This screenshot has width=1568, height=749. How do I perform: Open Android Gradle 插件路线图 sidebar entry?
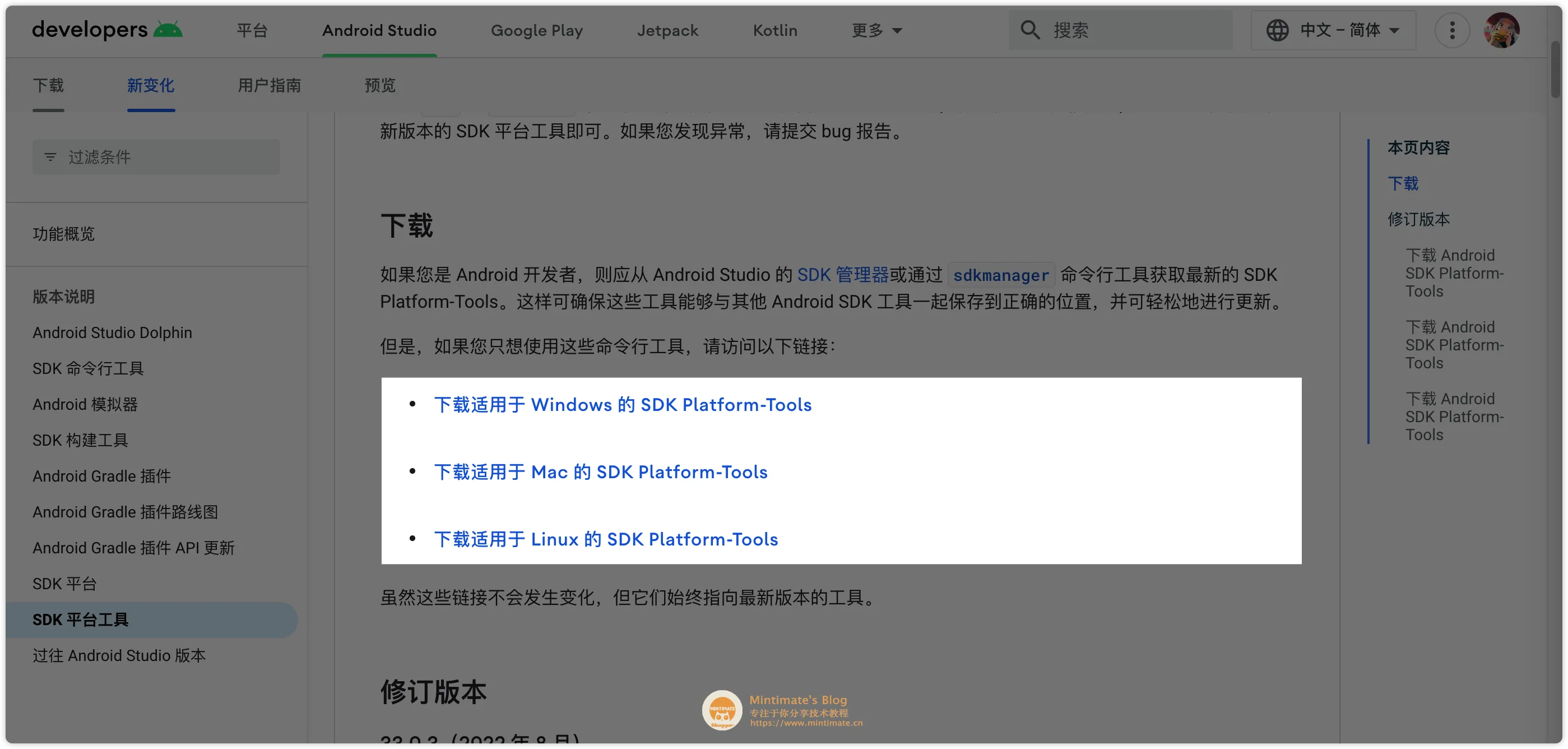[x=125, y=512]
